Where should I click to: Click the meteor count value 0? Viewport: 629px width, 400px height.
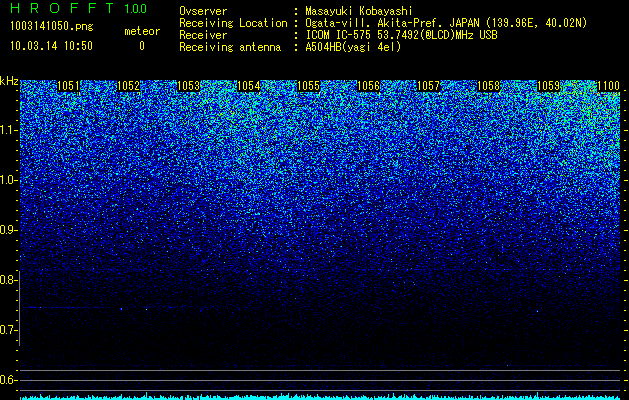click(142, 46)
